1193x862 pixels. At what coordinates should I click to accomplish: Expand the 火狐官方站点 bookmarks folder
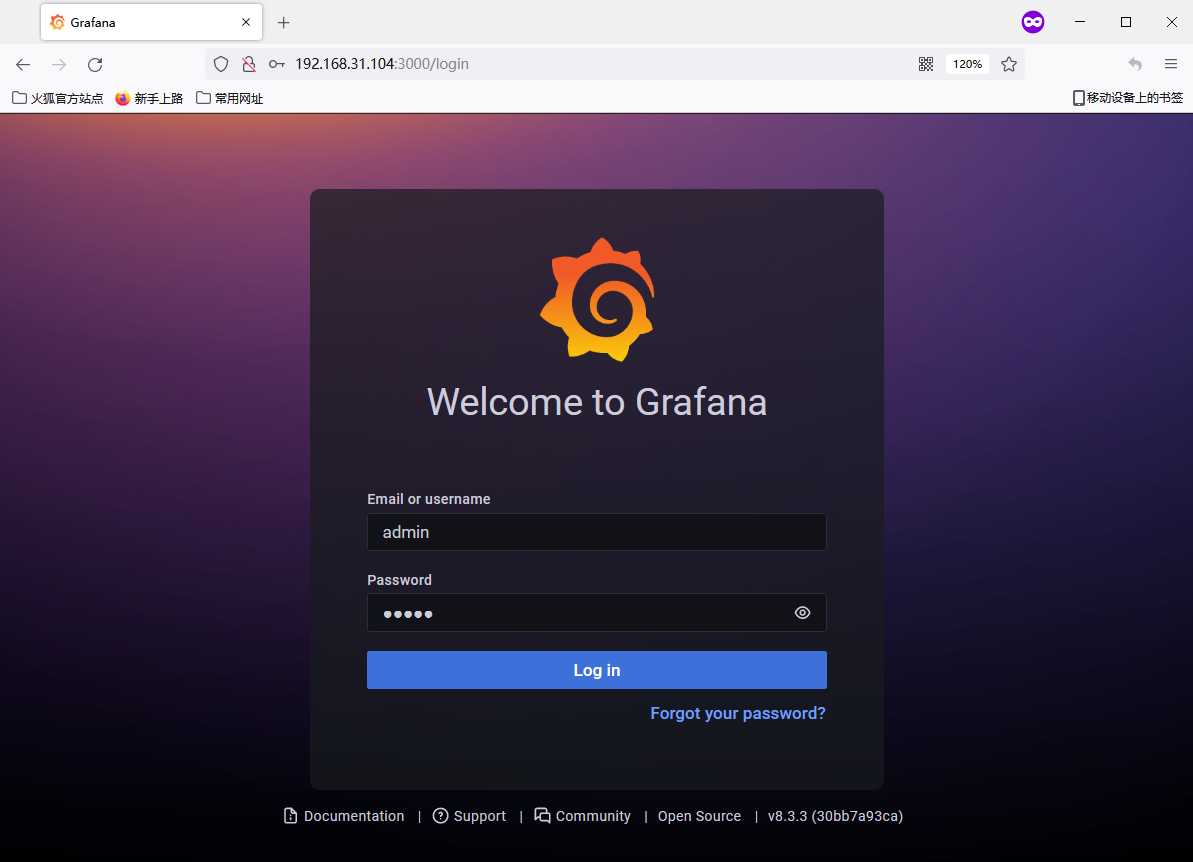pyautogui.click(x=58, y=98)
